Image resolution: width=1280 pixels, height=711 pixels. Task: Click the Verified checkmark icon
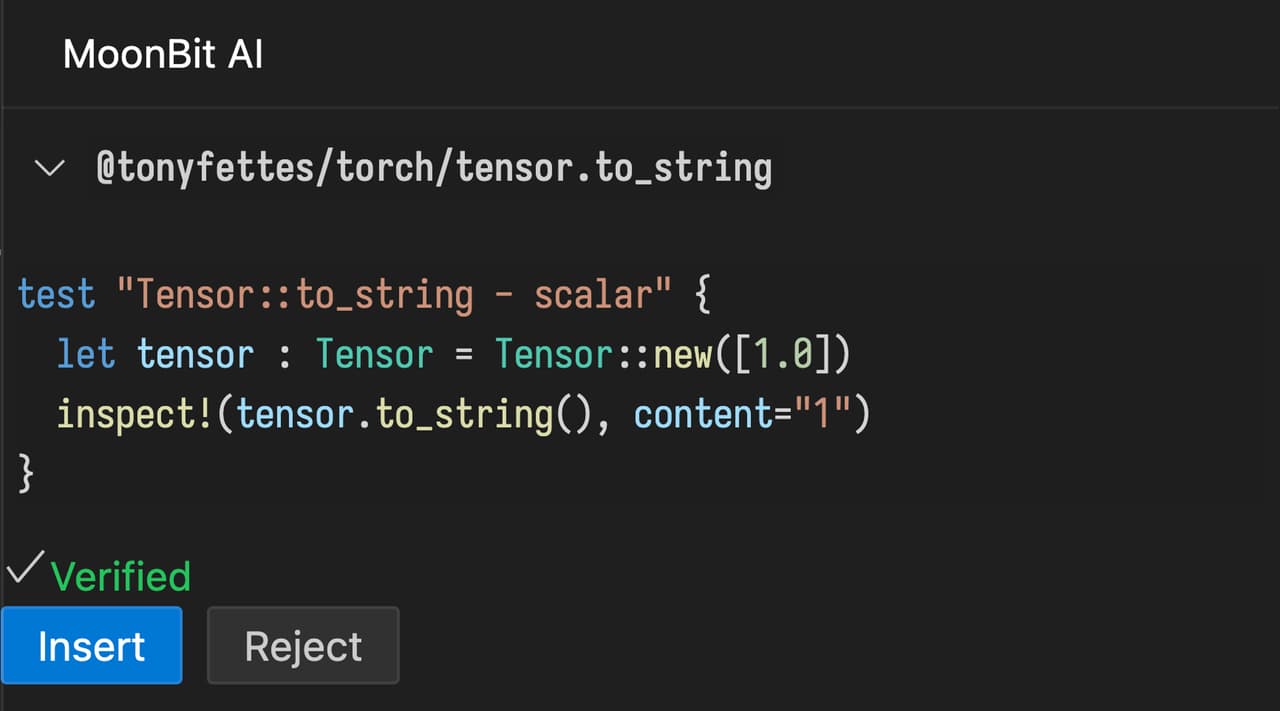(22, 573)
